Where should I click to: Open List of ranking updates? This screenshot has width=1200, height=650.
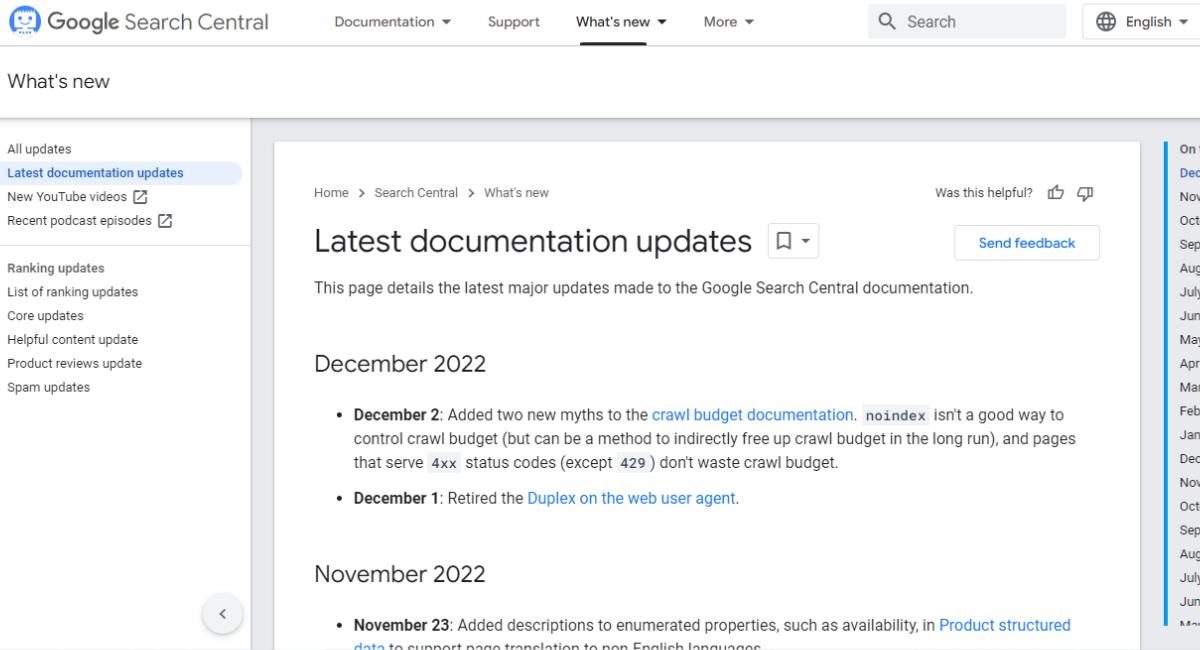73,292
